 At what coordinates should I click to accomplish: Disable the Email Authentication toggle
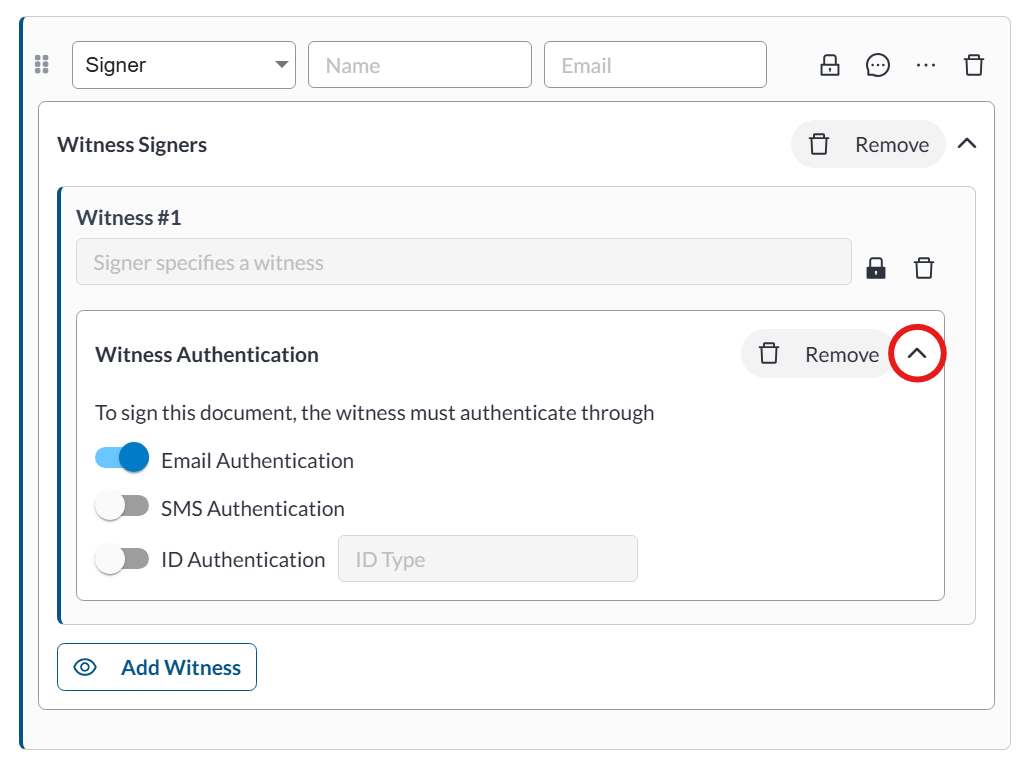(x=122, y=459)
